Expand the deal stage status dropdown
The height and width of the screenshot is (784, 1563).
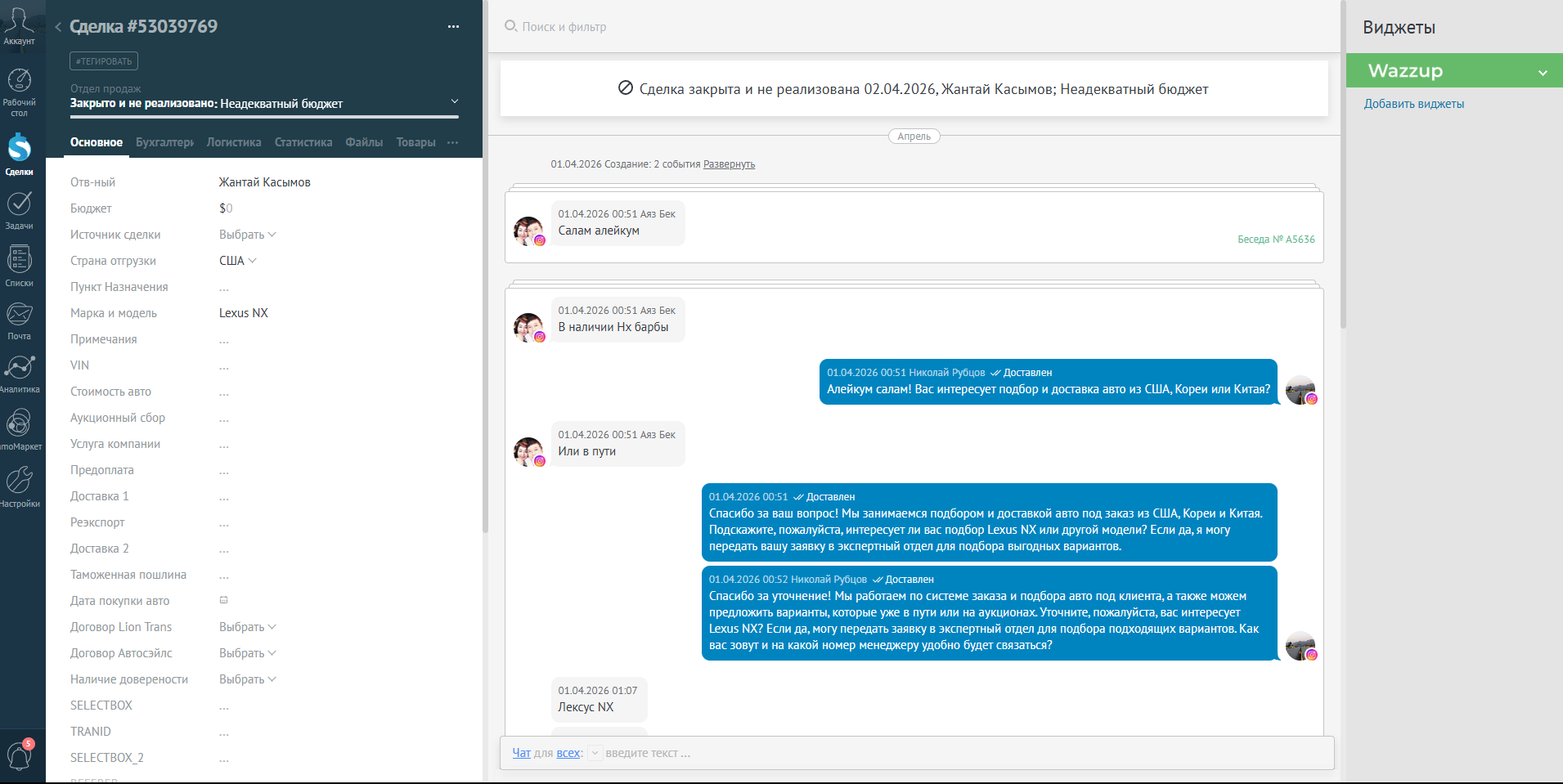[x=455, y=101]
